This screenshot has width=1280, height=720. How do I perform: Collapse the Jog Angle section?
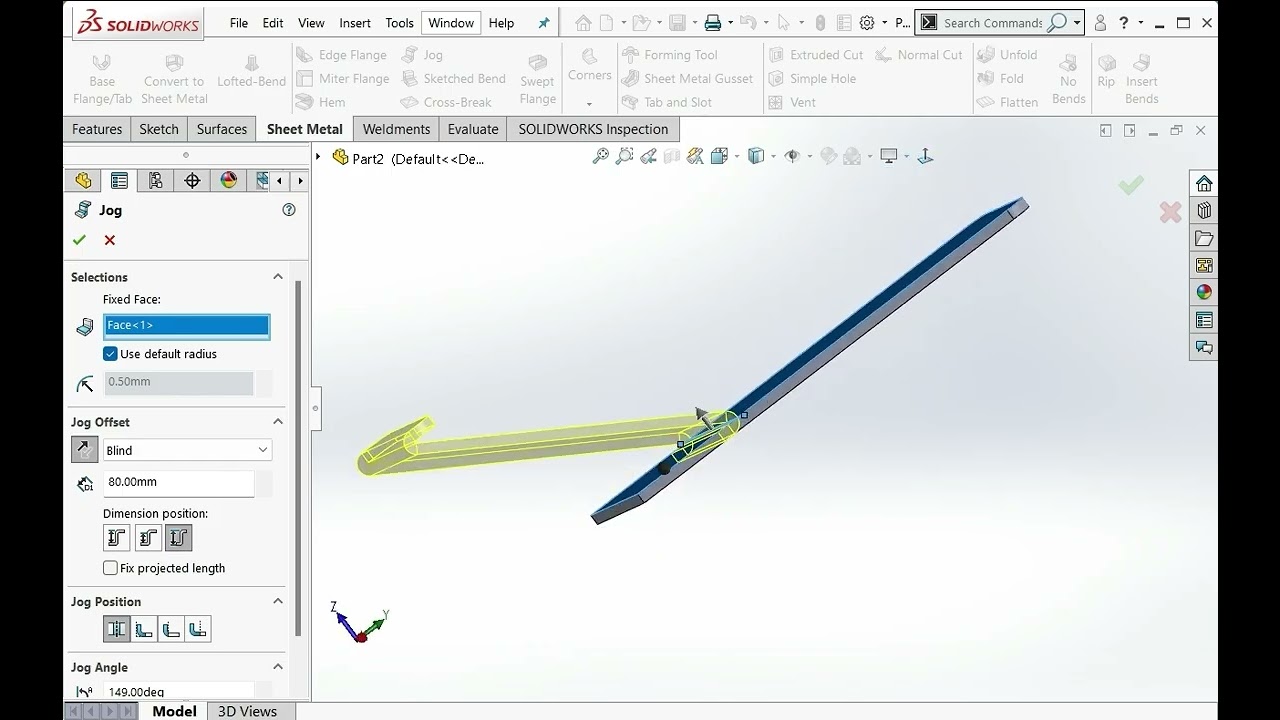click(x=278, y=667)
